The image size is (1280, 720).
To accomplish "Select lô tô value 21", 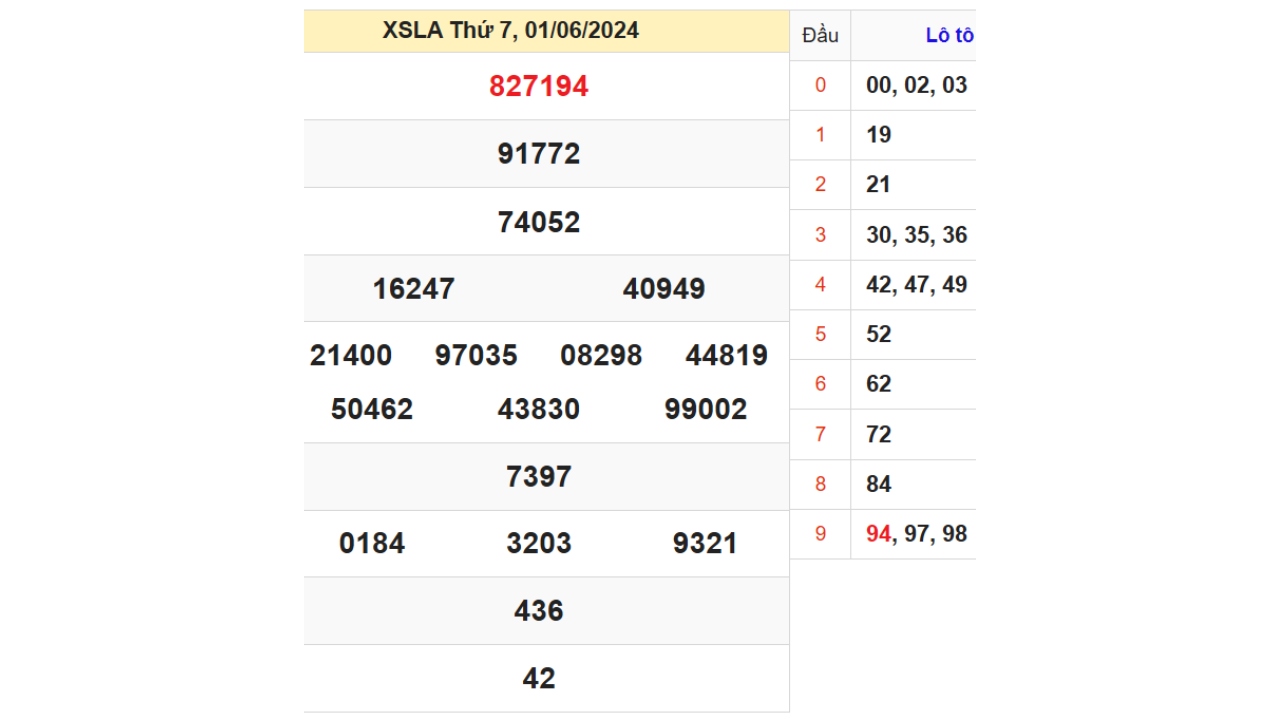I will [879, 185].
